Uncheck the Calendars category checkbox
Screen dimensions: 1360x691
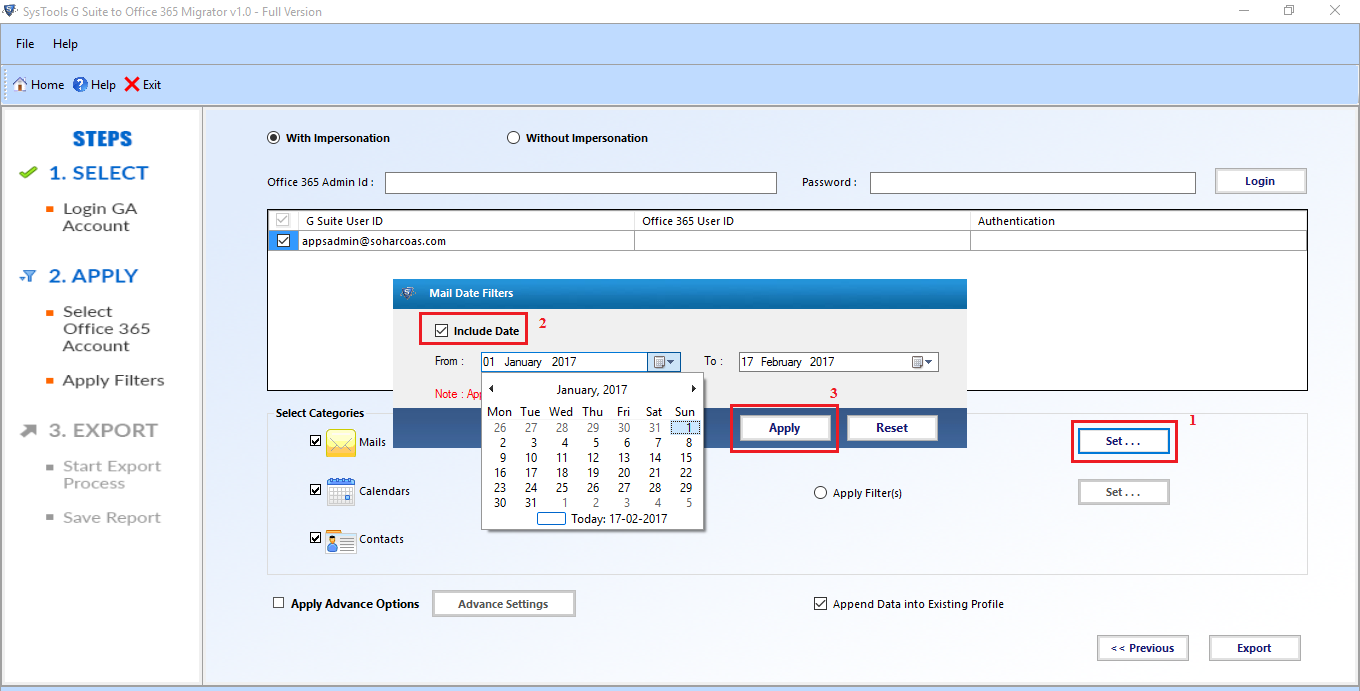[315, 490]
